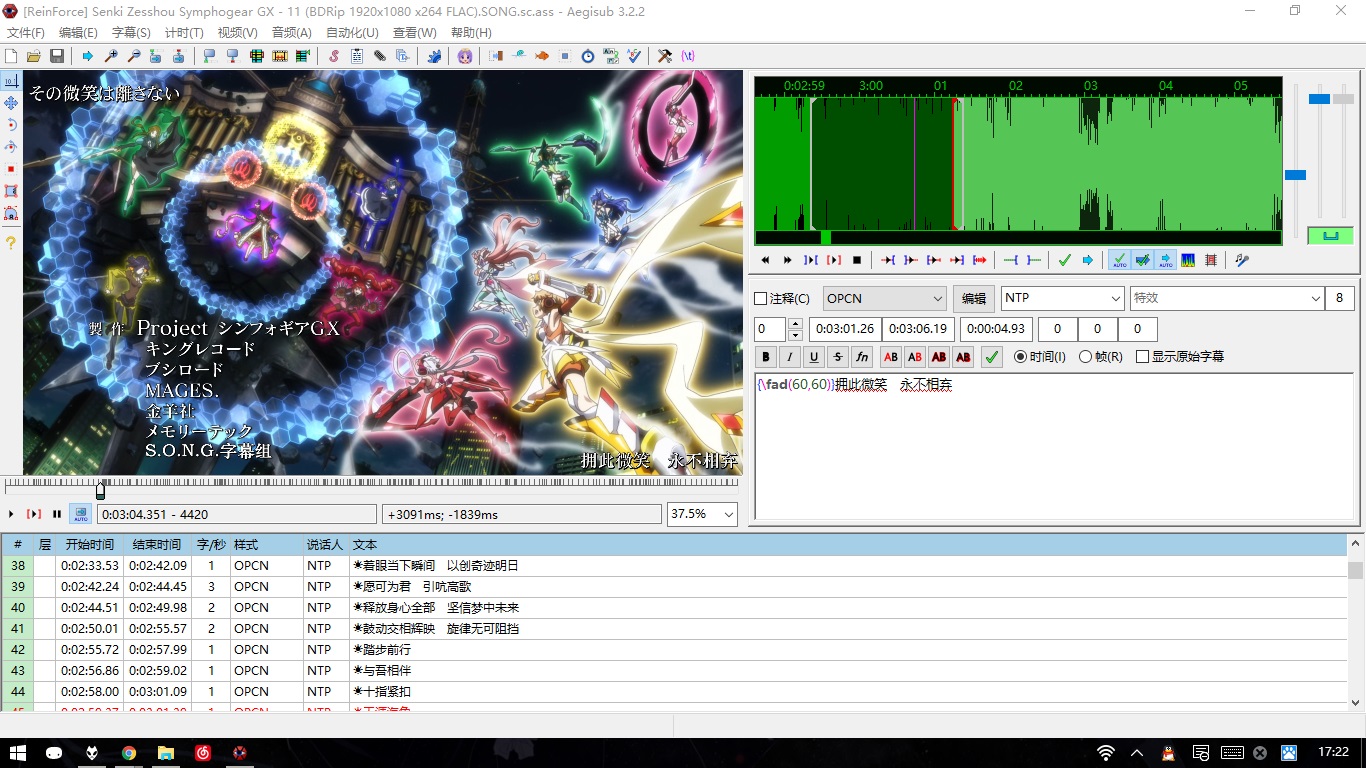Open Spell Checker toolbar icon

pos(634,56)
